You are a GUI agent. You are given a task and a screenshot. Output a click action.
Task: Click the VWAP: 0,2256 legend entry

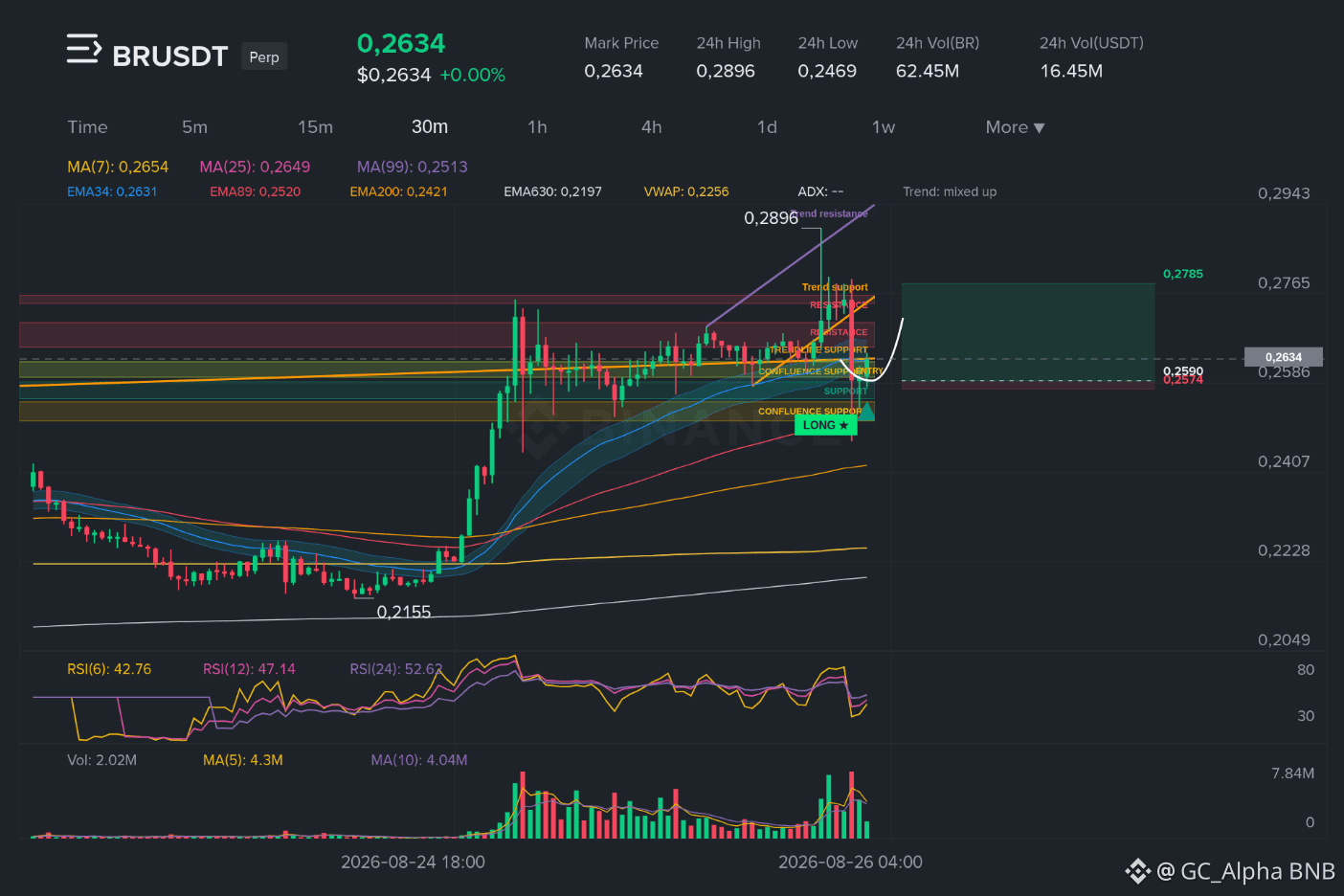686,191
